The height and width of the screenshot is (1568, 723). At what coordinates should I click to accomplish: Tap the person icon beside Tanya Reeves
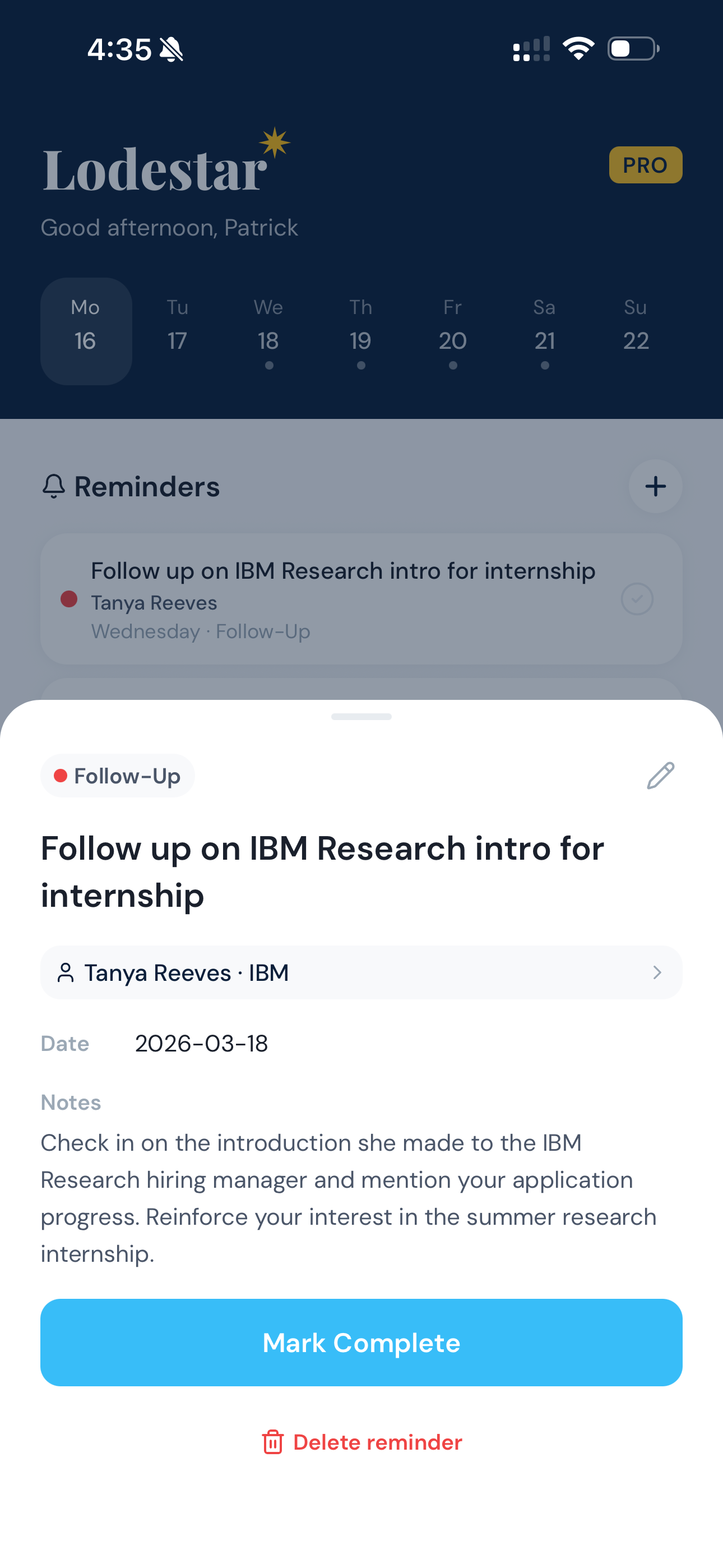(66, 972)
